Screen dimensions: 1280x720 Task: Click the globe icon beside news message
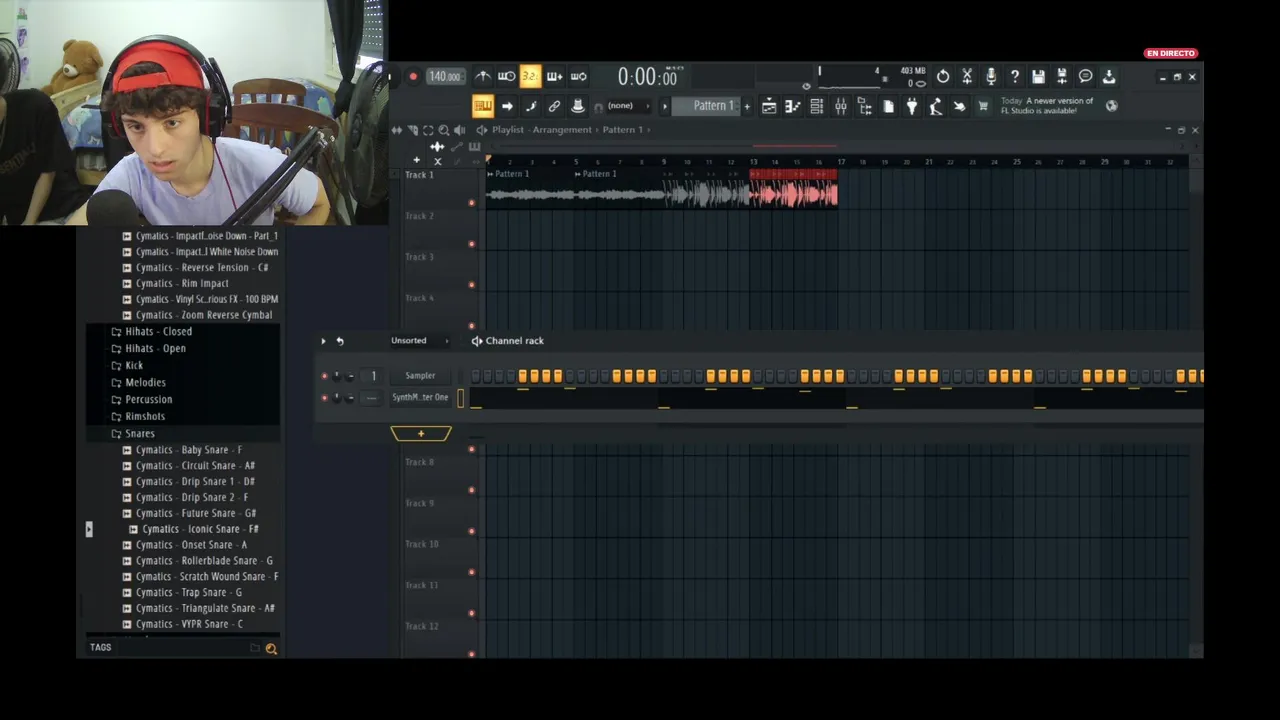click(1111, 106)
